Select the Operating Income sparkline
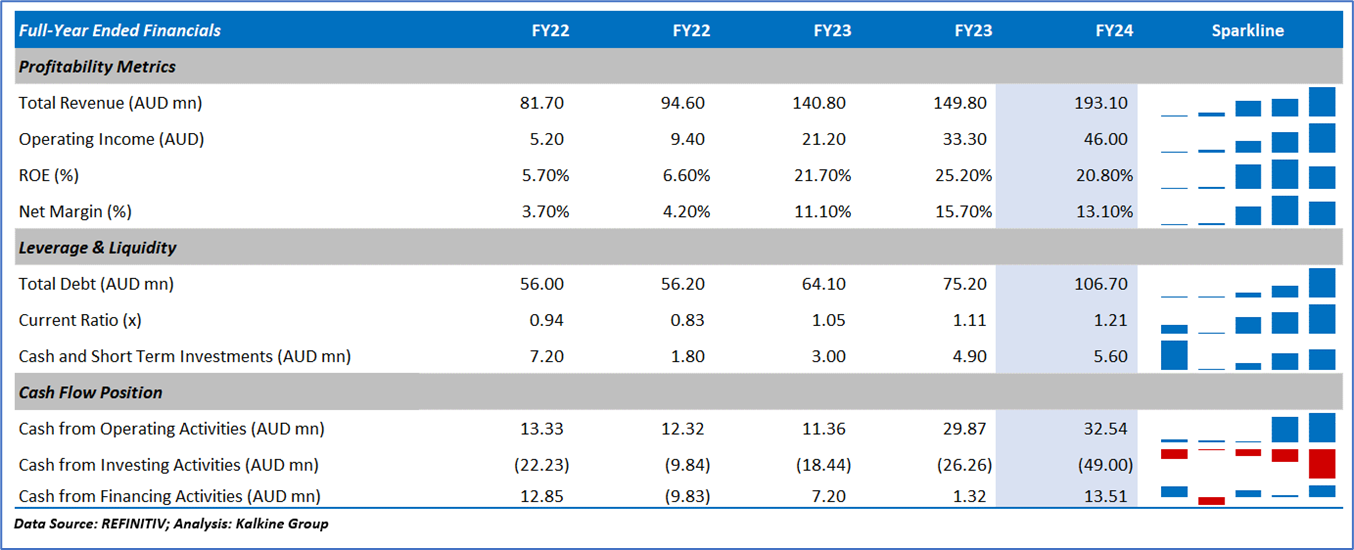The width and height of the screenshot is (1354, 550). [x=1248, y=139]
